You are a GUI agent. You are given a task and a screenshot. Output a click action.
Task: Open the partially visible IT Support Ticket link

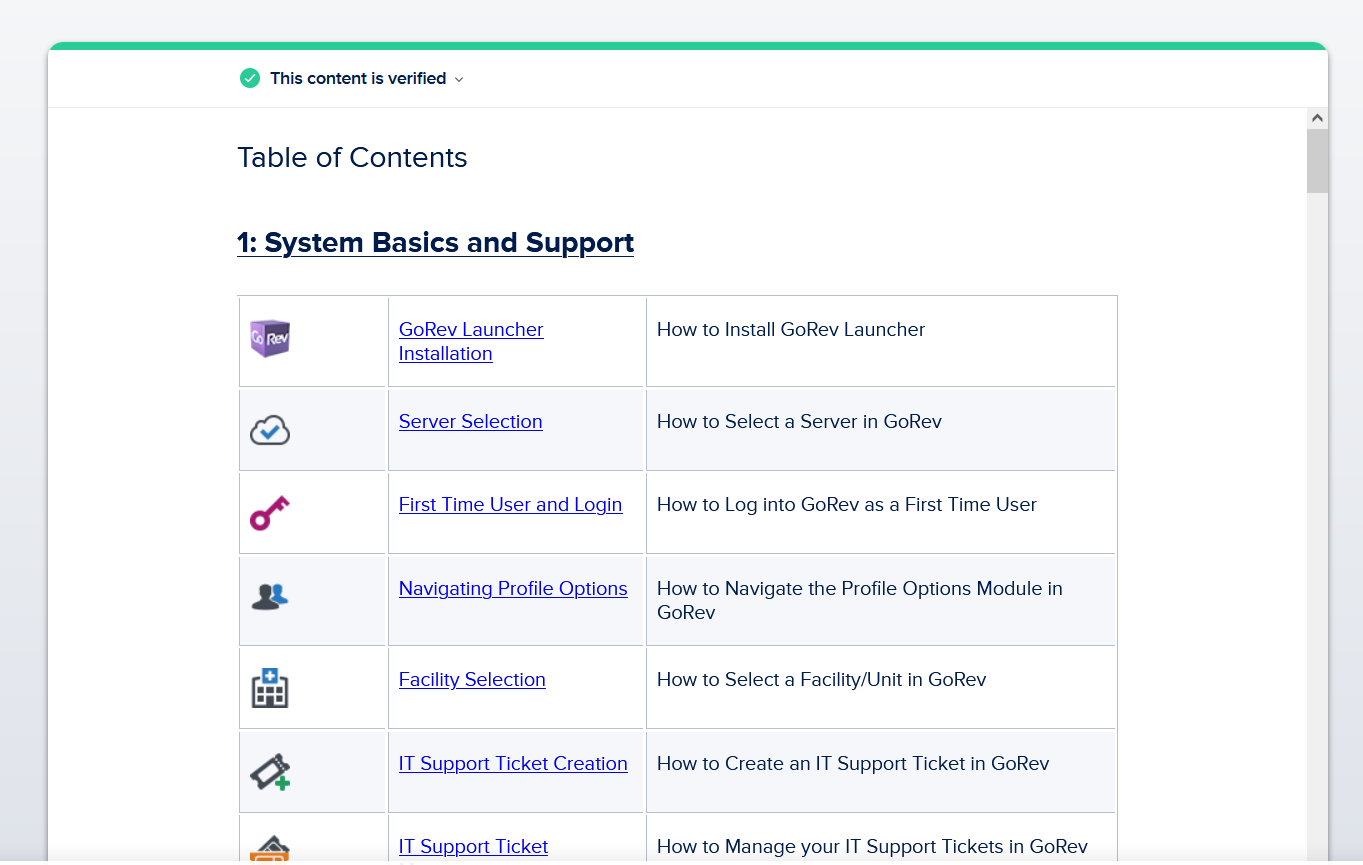point(473,846)
